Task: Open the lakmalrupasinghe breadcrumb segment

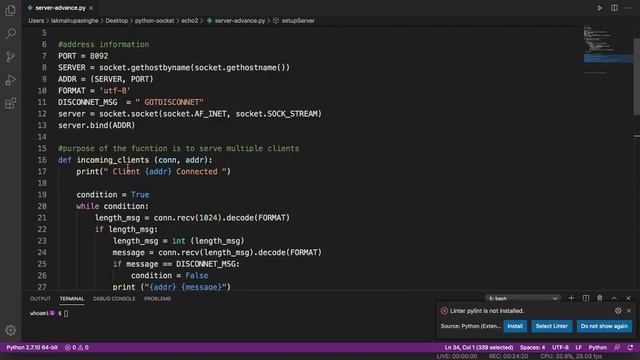Action: (75, 21)
